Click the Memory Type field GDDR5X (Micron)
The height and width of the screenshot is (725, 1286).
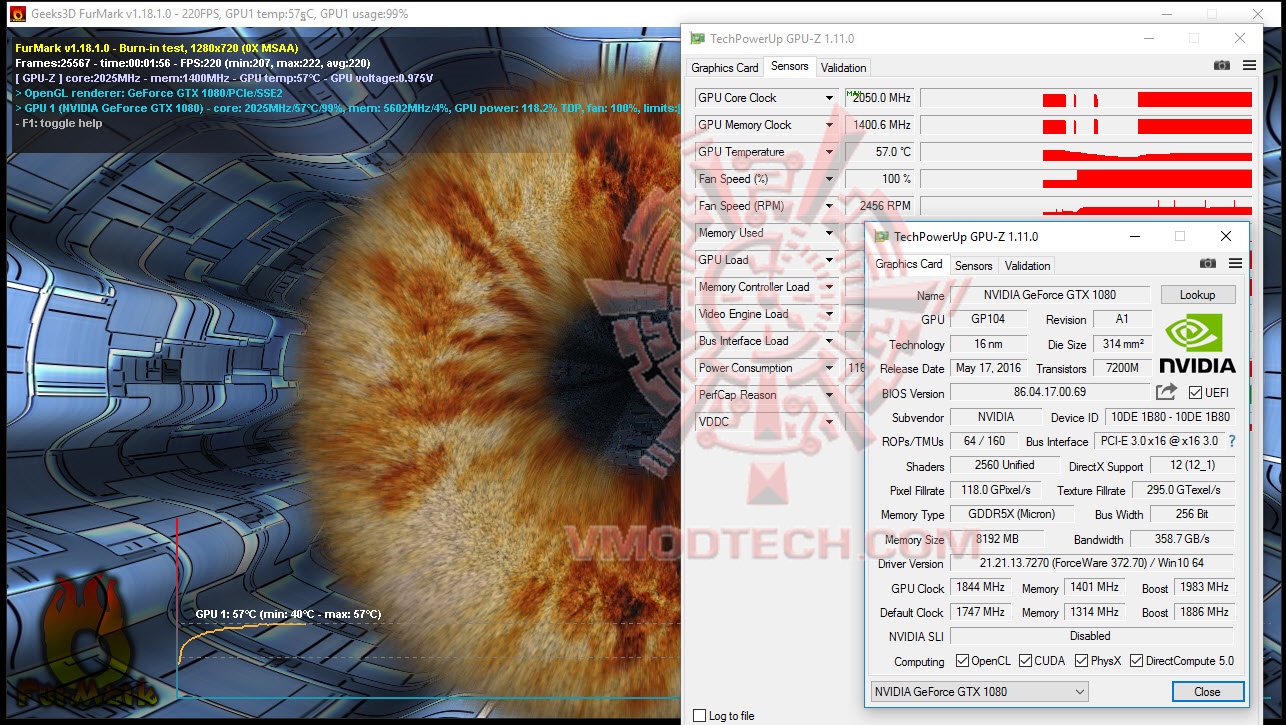(1013, 514)
